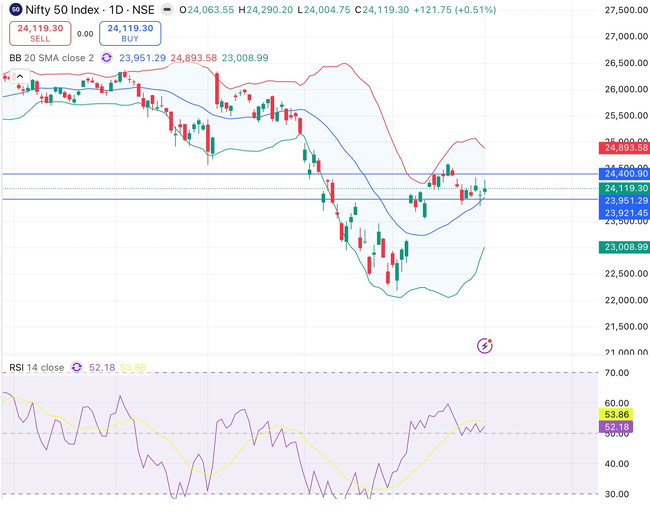
Task: Collapse the indicator legend with chevron arrow
Action: 19,76
